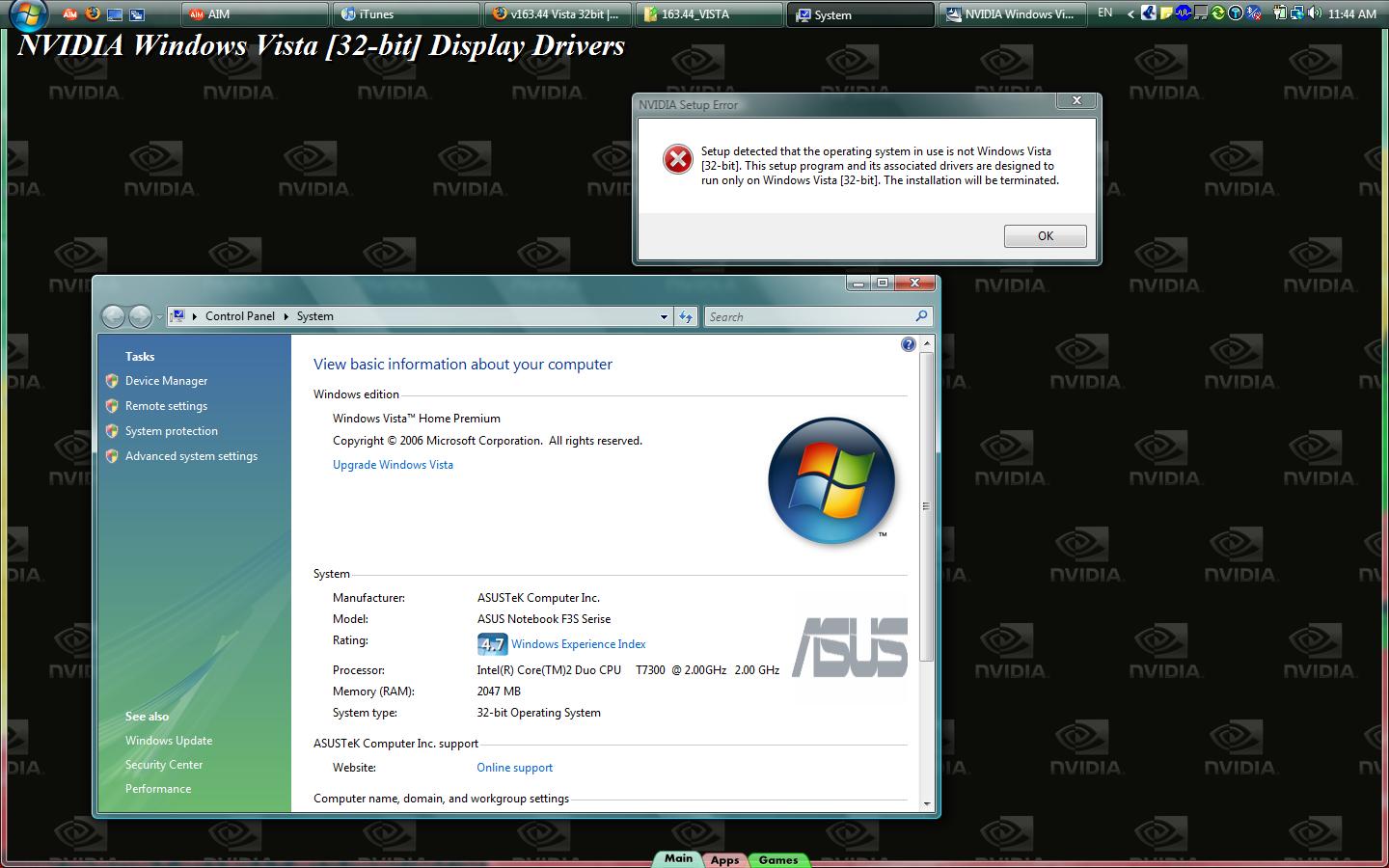Click the address bar refresh button

click(x=686, y=316)
